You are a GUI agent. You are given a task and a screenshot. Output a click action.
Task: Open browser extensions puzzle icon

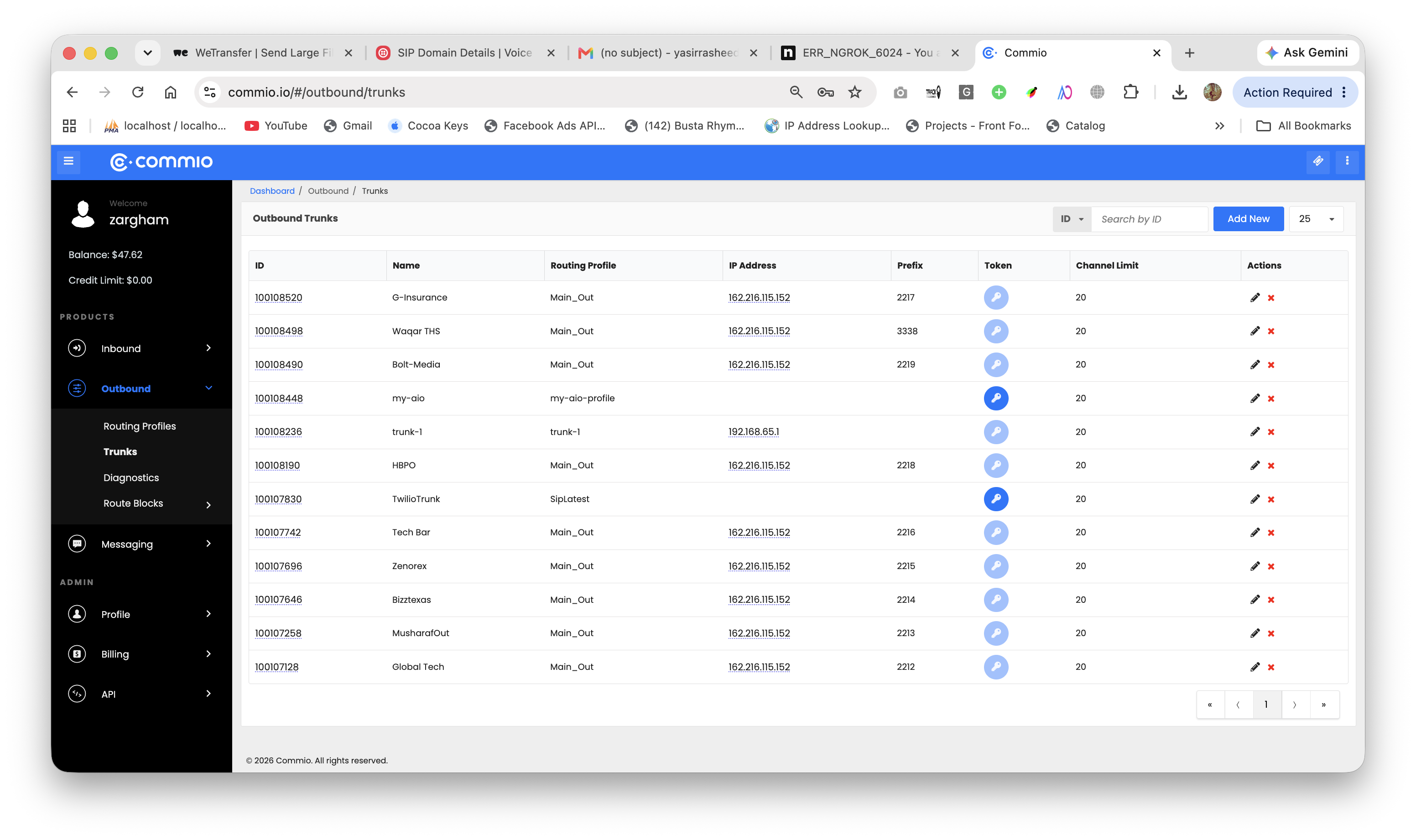(x=1130, y=92)
